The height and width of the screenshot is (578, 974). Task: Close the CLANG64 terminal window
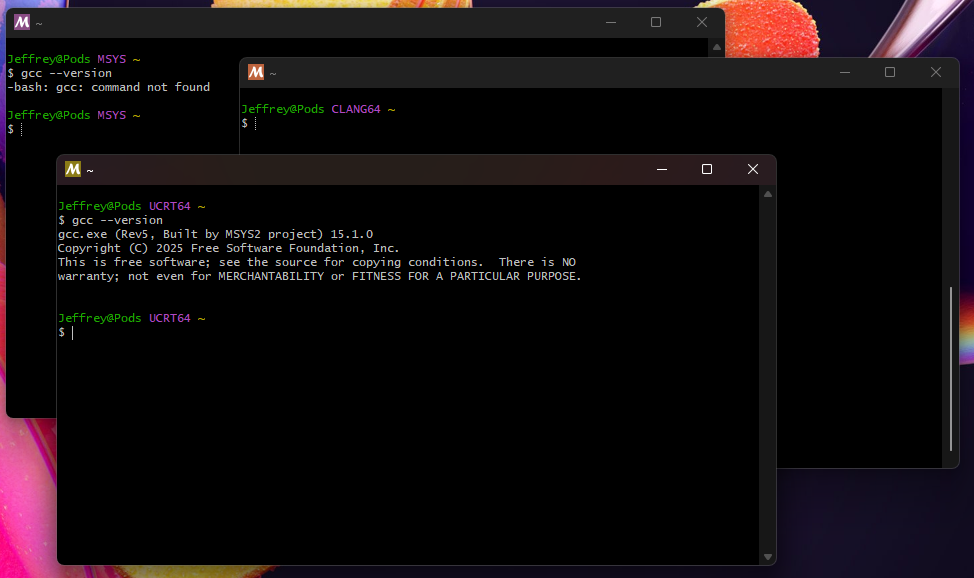[x=936, y=73]
